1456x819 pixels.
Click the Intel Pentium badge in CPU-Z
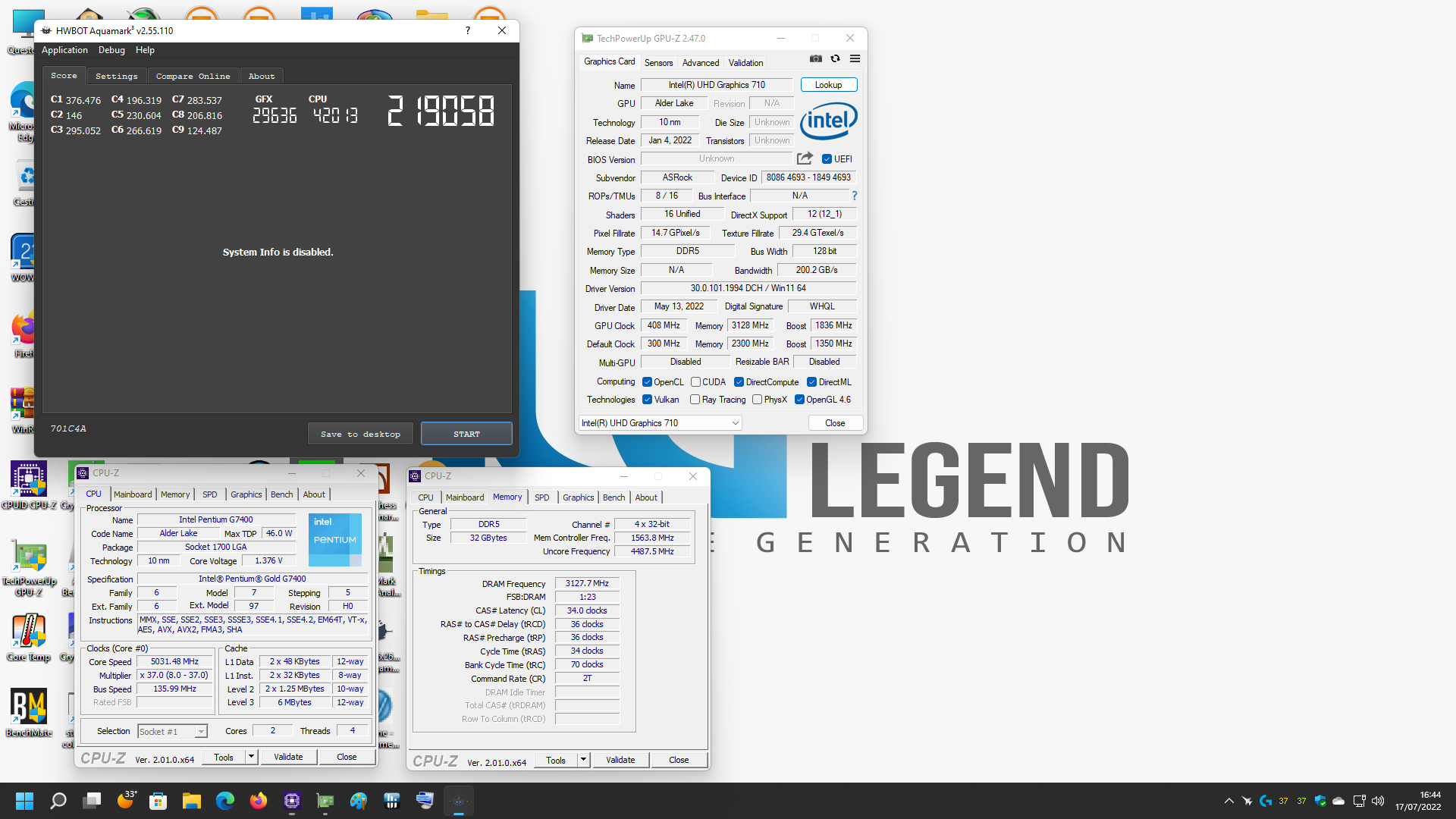(x=334, y=540)
